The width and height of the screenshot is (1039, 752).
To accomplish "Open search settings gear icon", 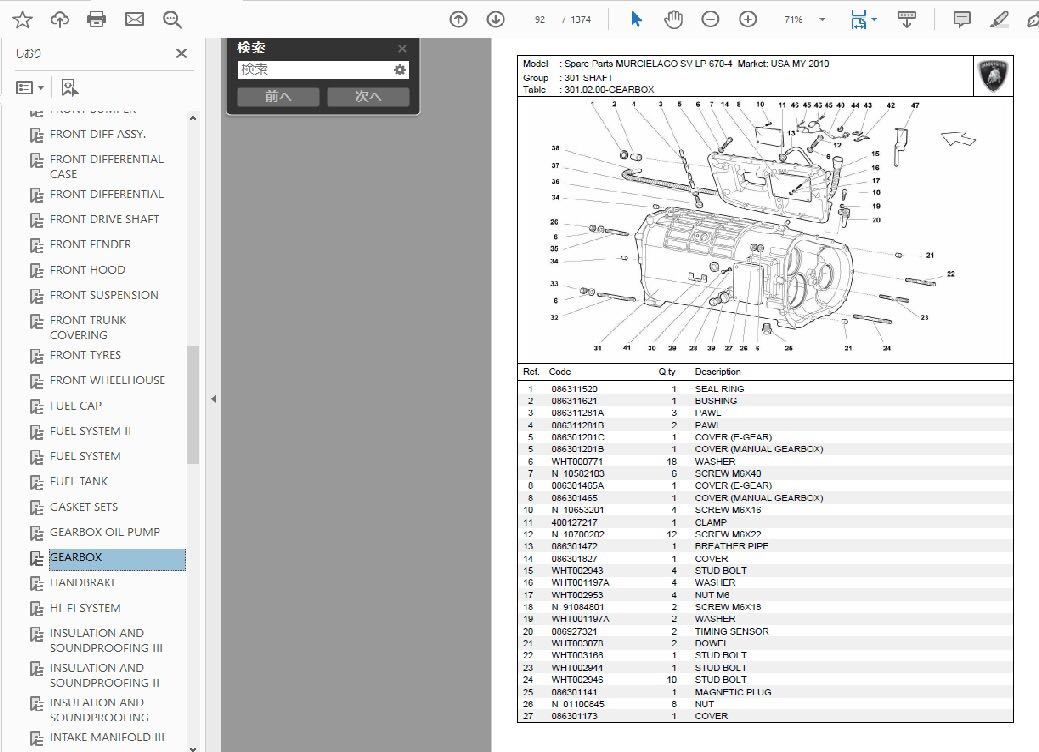I will pos(400,70).
